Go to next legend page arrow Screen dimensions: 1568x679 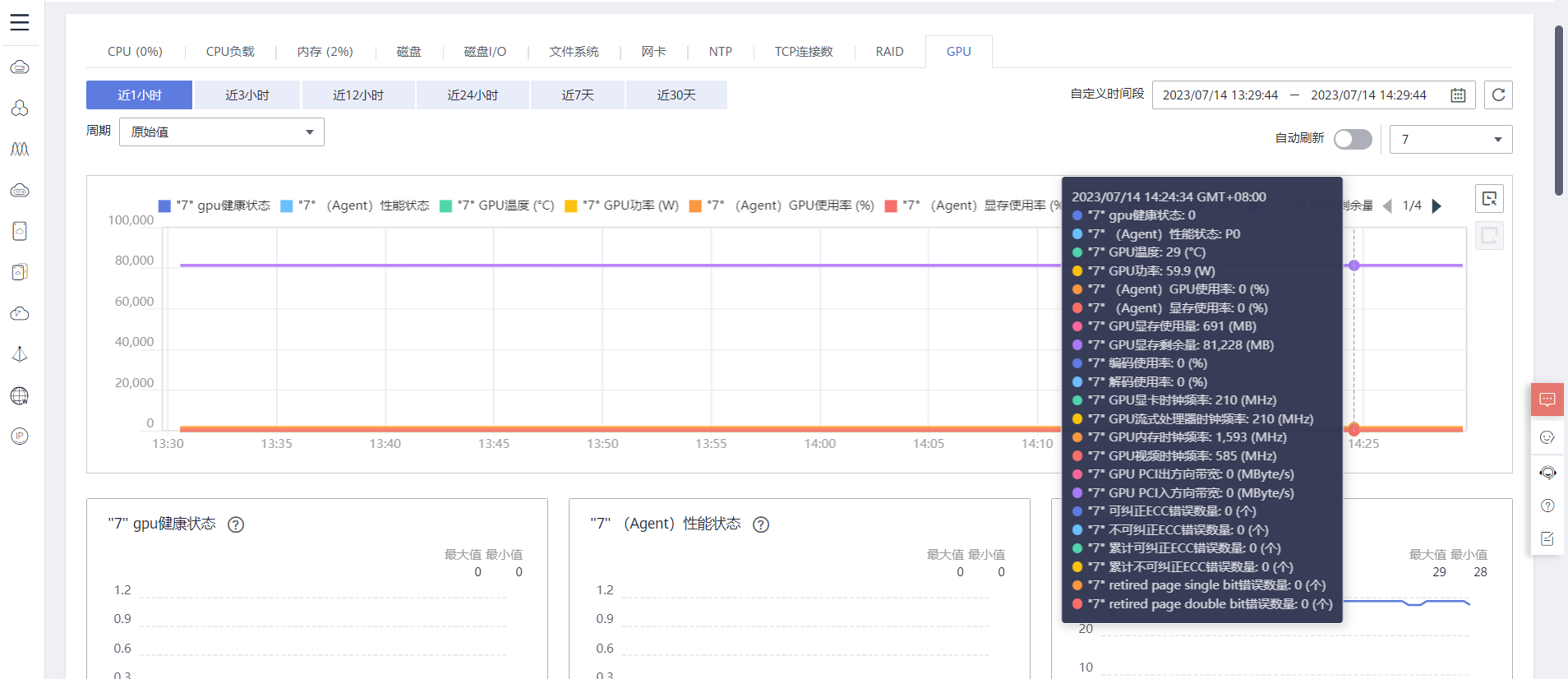1437,206
